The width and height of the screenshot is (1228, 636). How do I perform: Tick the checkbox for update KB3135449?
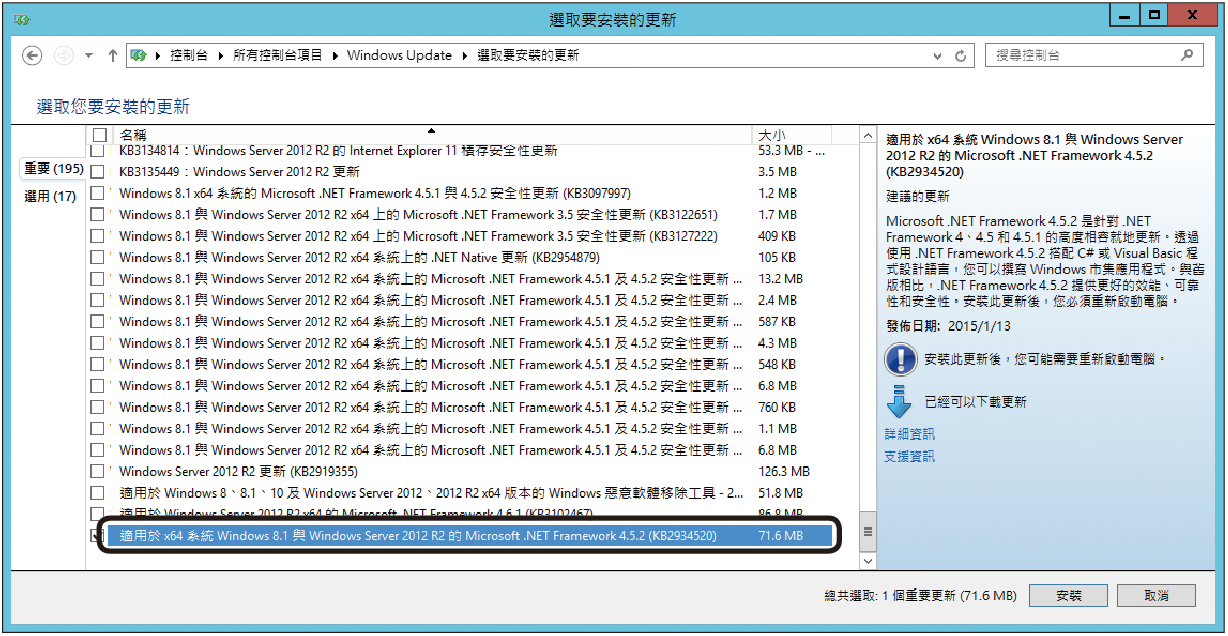pyautogui.click(x=97, y=172)
